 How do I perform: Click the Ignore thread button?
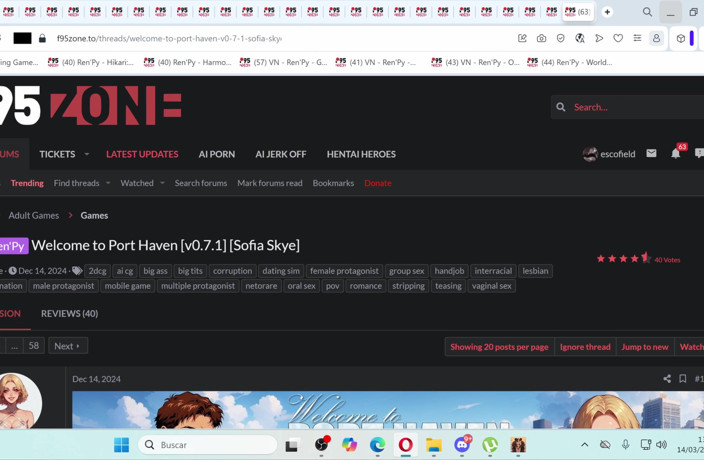pos(585,347)
